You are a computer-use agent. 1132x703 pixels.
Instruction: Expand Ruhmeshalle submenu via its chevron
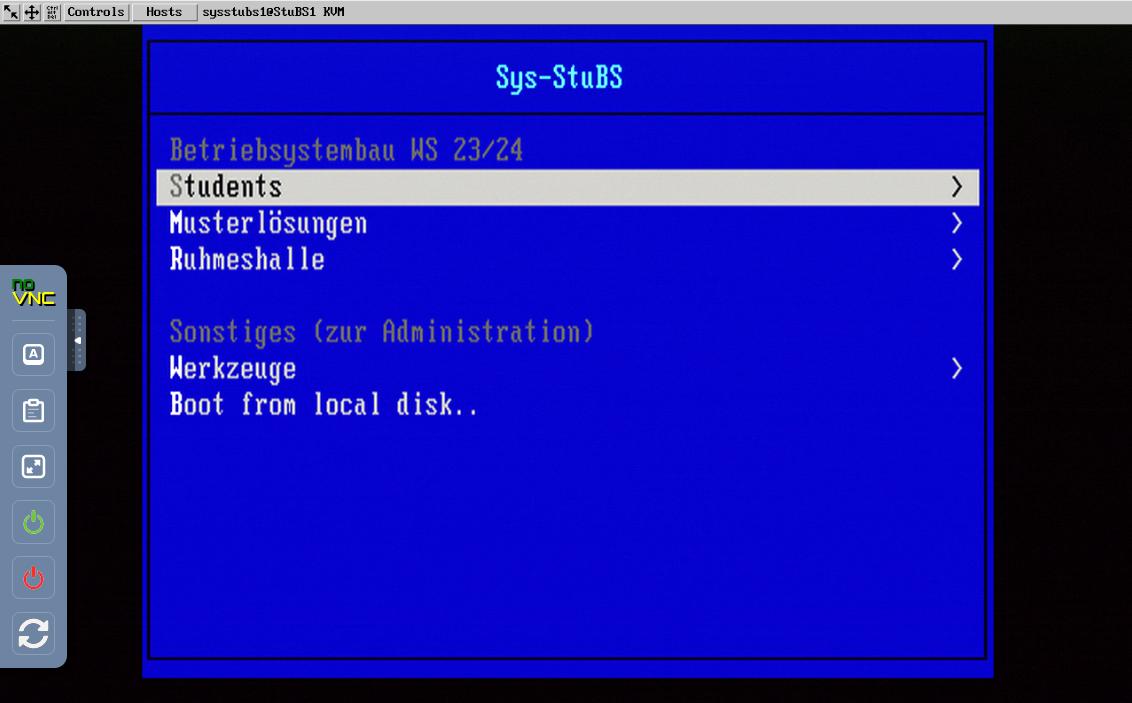click(957, 260)
